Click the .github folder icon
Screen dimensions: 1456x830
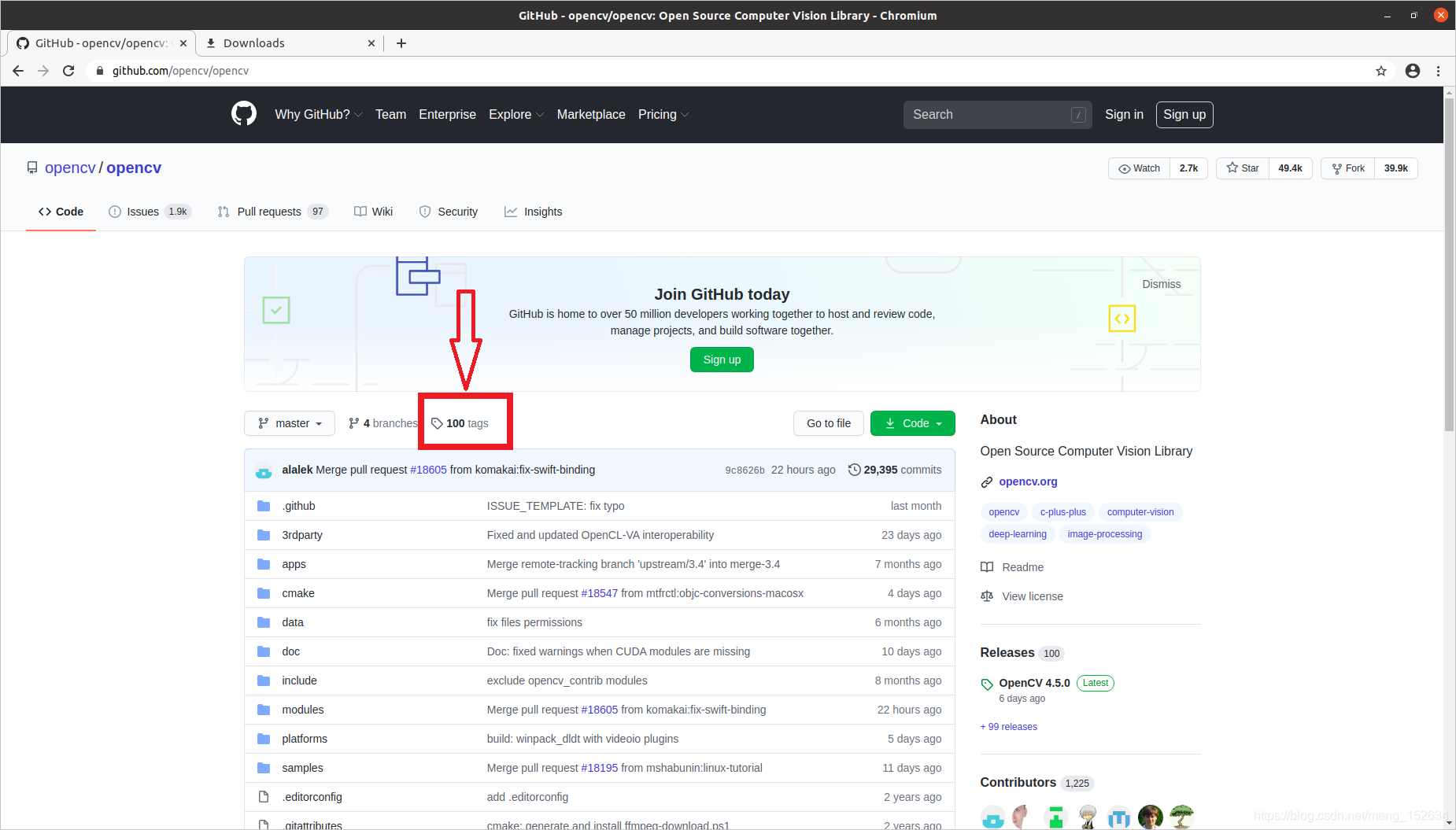[264, 506]
